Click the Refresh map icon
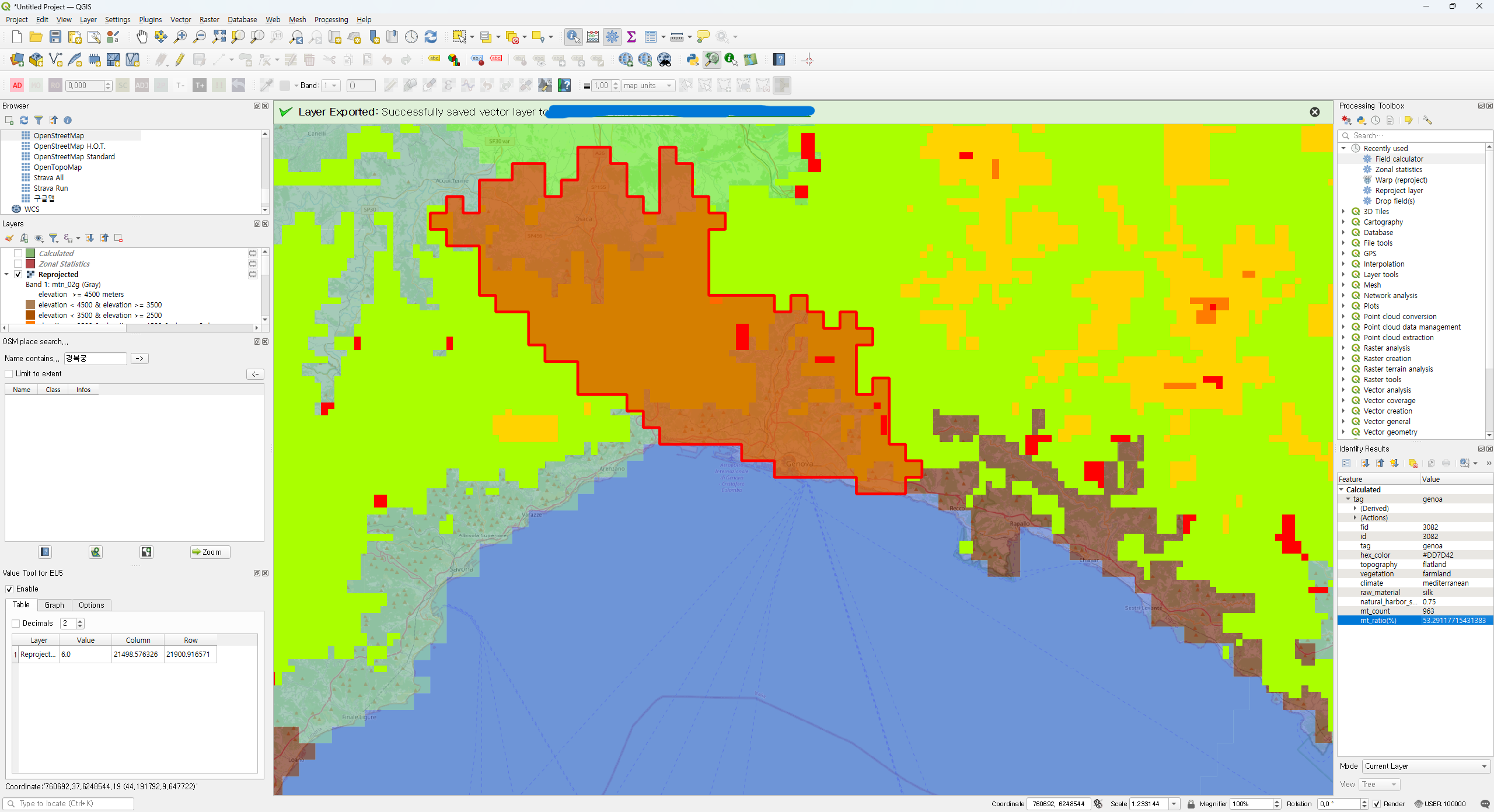The height and width of the screenshot is (812, 1494). click(x=431, y=37)
